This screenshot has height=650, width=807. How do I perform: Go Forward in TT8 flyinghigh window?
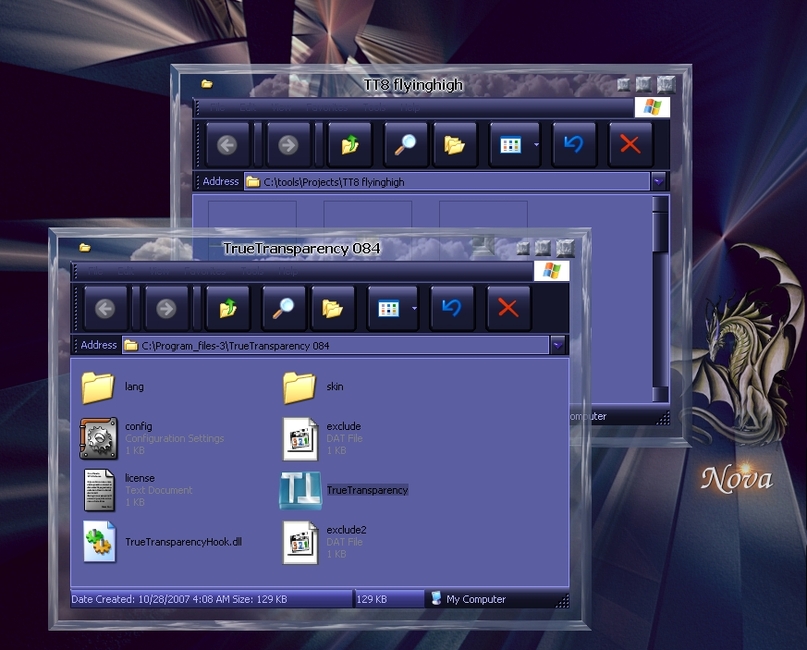pyautogui.click(x=288, y=145)
